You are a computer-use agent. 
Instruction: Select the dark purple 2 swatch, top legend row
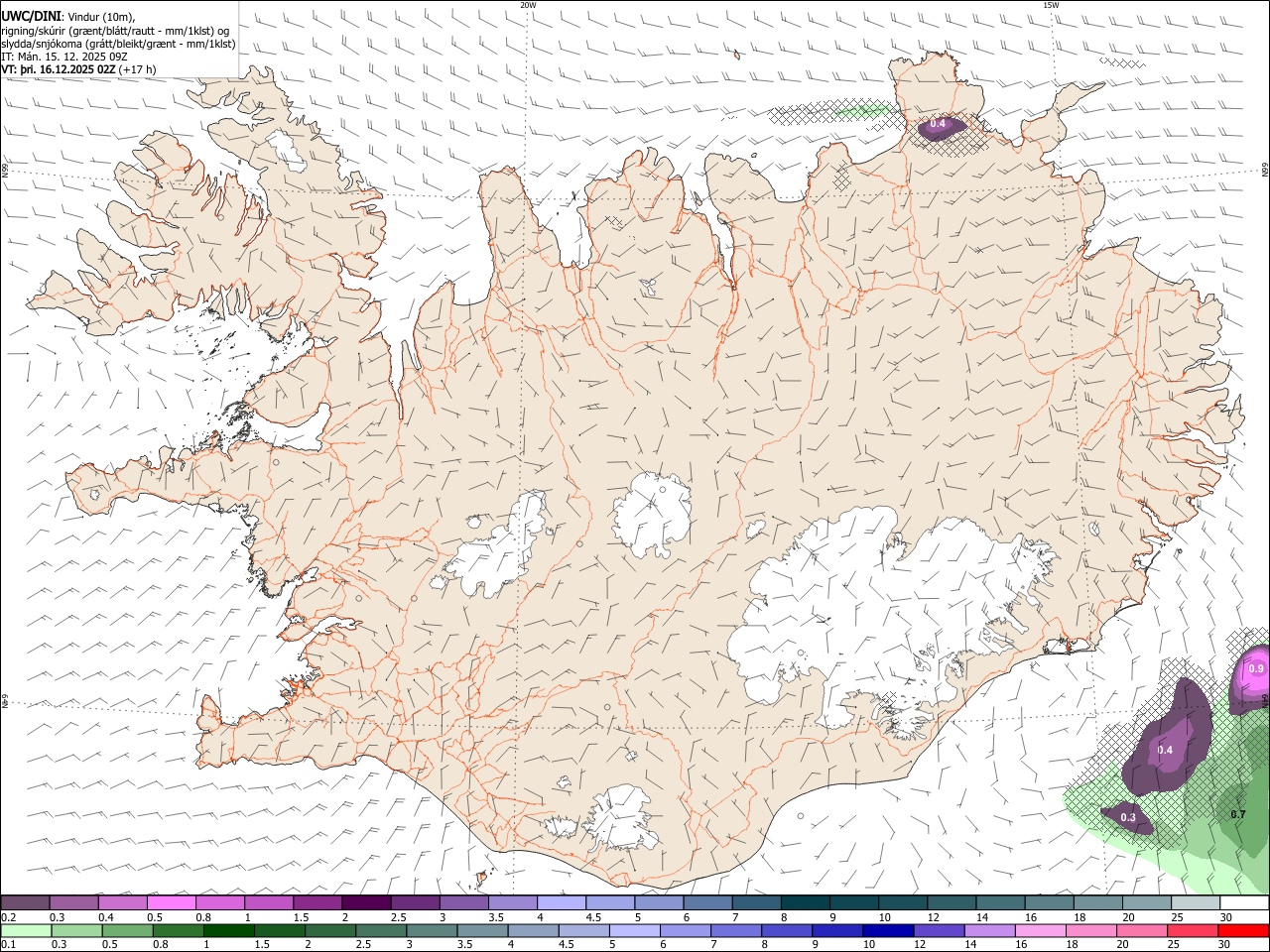click(x=365, y=903)
